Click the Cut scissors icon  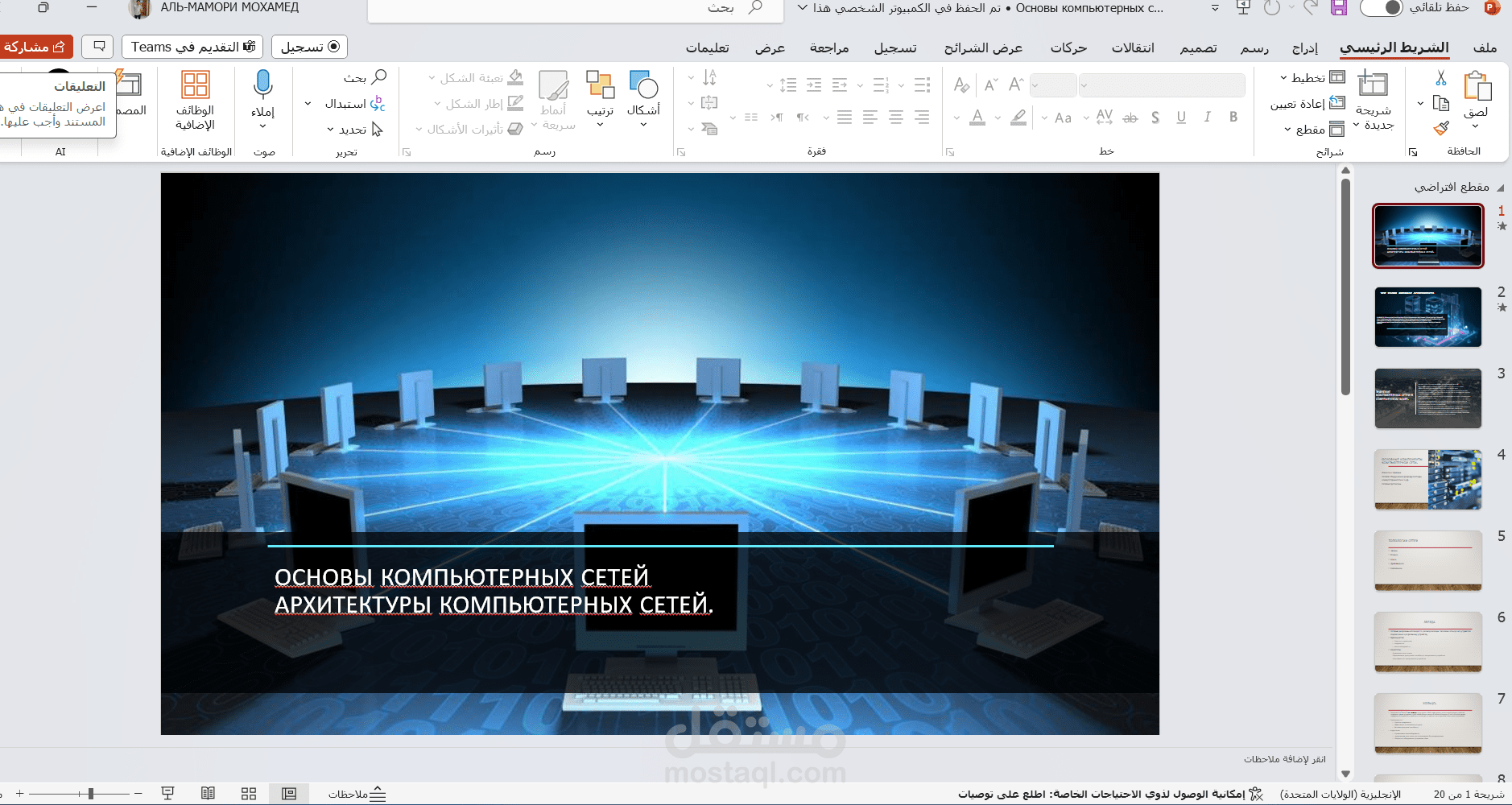click(x=1441, y=78)
